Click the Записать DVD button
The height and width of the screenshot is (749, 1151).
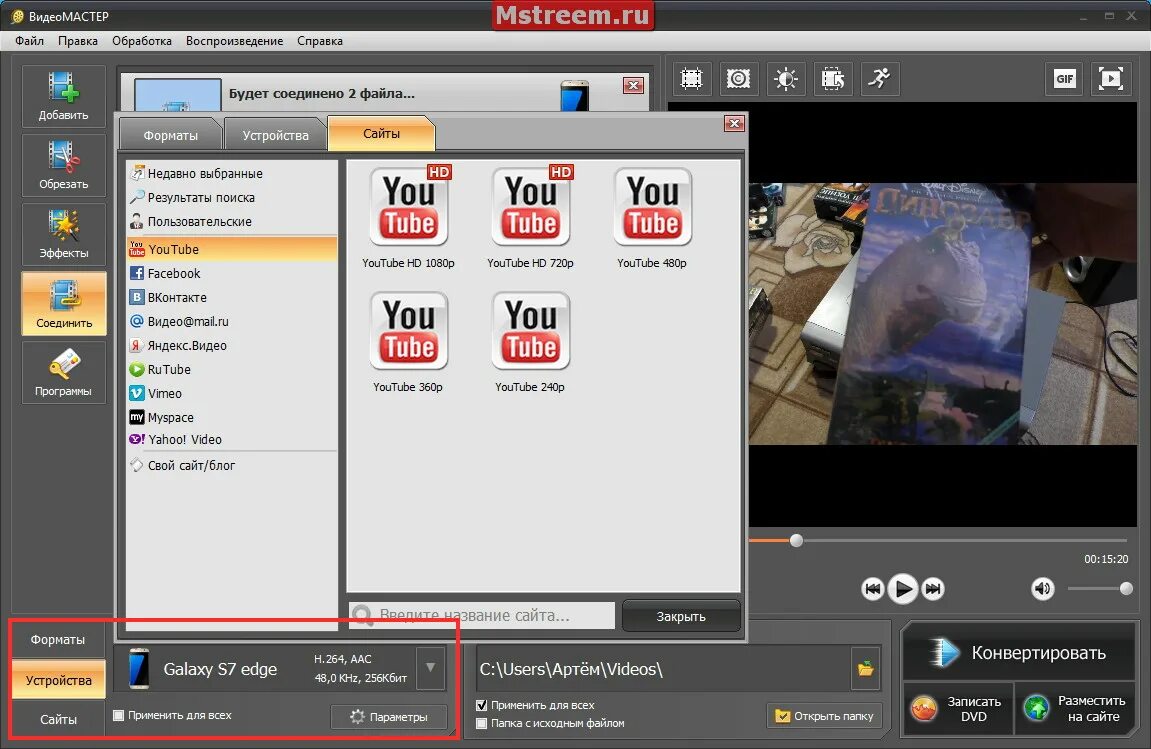coord(958,709)
